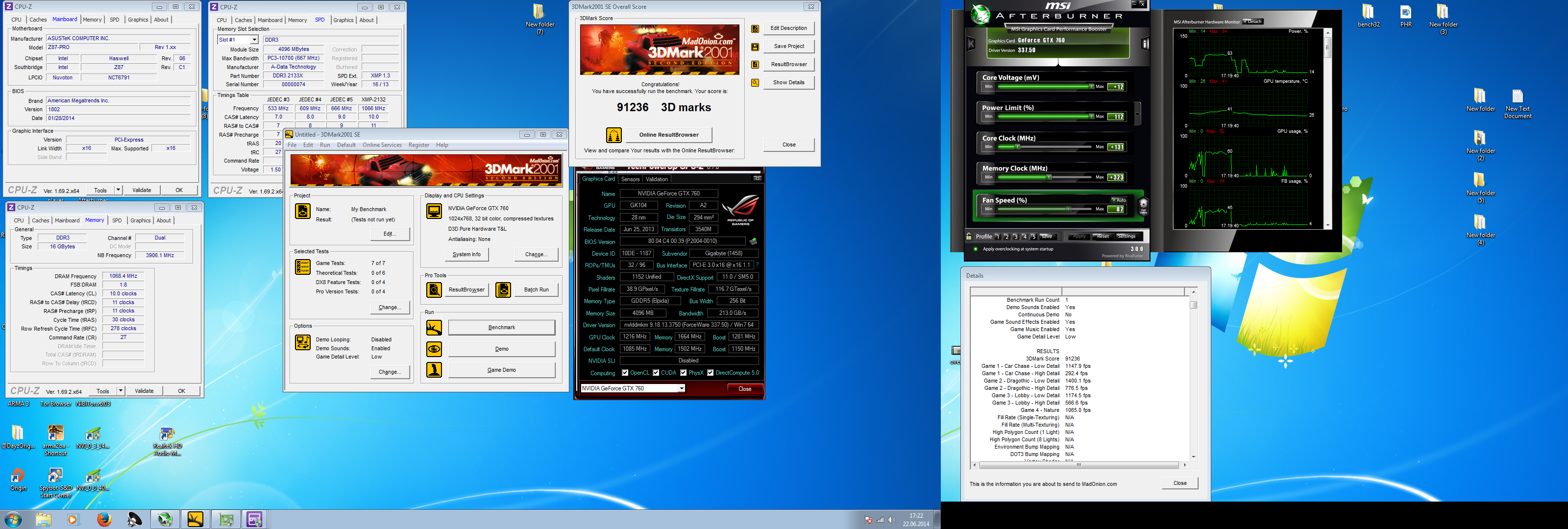Click the Pro Tools ResultBrowser magnifier icon
Image resolution: width=1568 pixels, height=529 pixels.
click(434, 290)
